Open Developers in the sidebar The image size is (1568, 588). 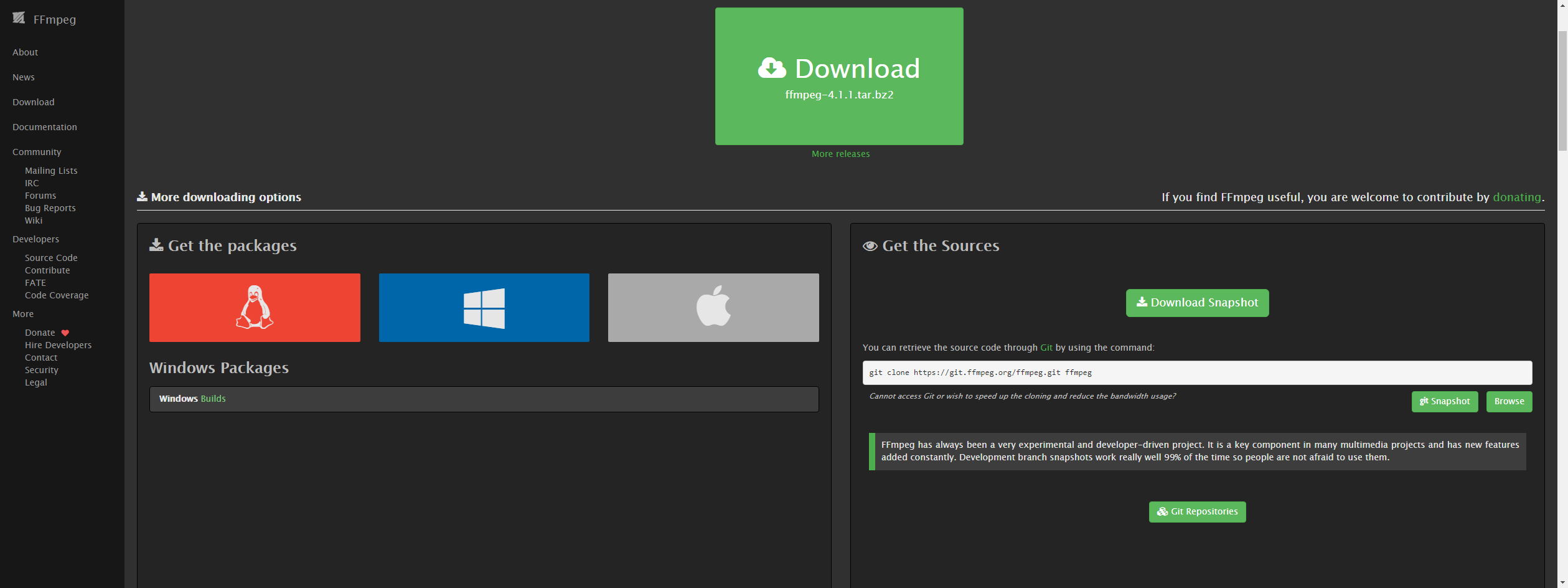coord(35,239)
